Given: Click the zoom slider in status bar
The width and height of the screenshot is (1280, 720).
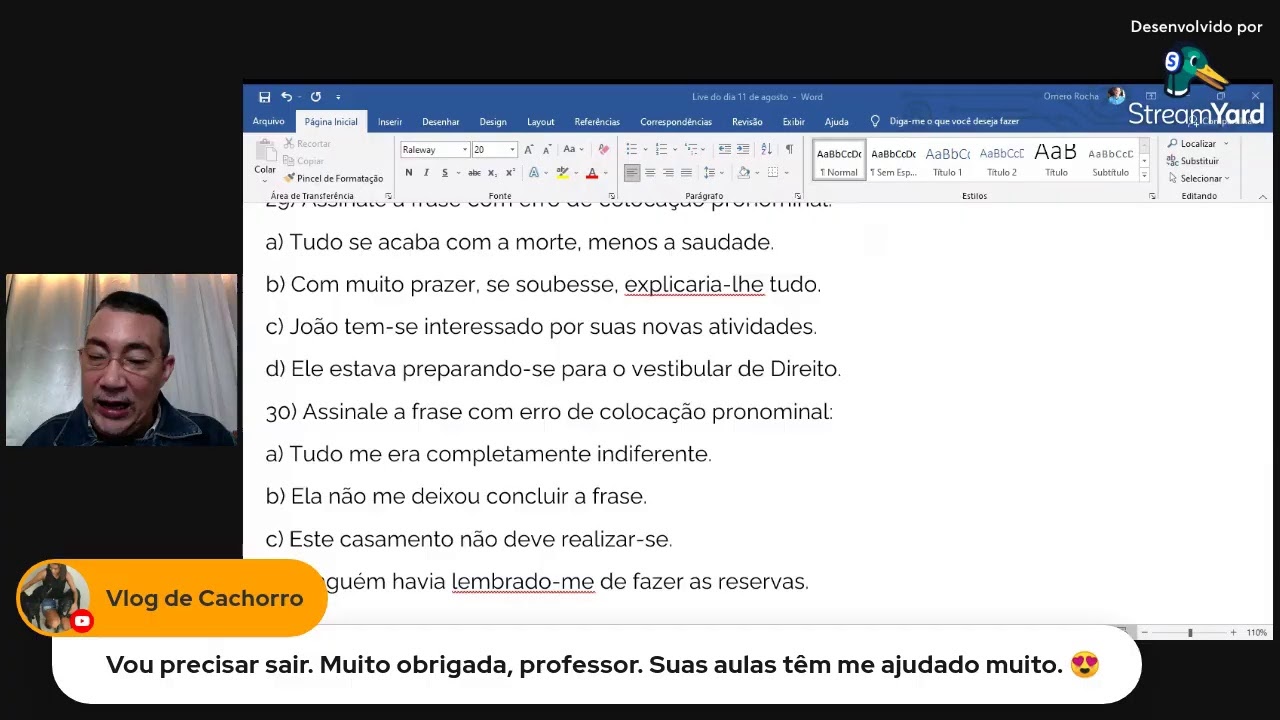Looking at the screenshot, I should [x=1189, y=632].
